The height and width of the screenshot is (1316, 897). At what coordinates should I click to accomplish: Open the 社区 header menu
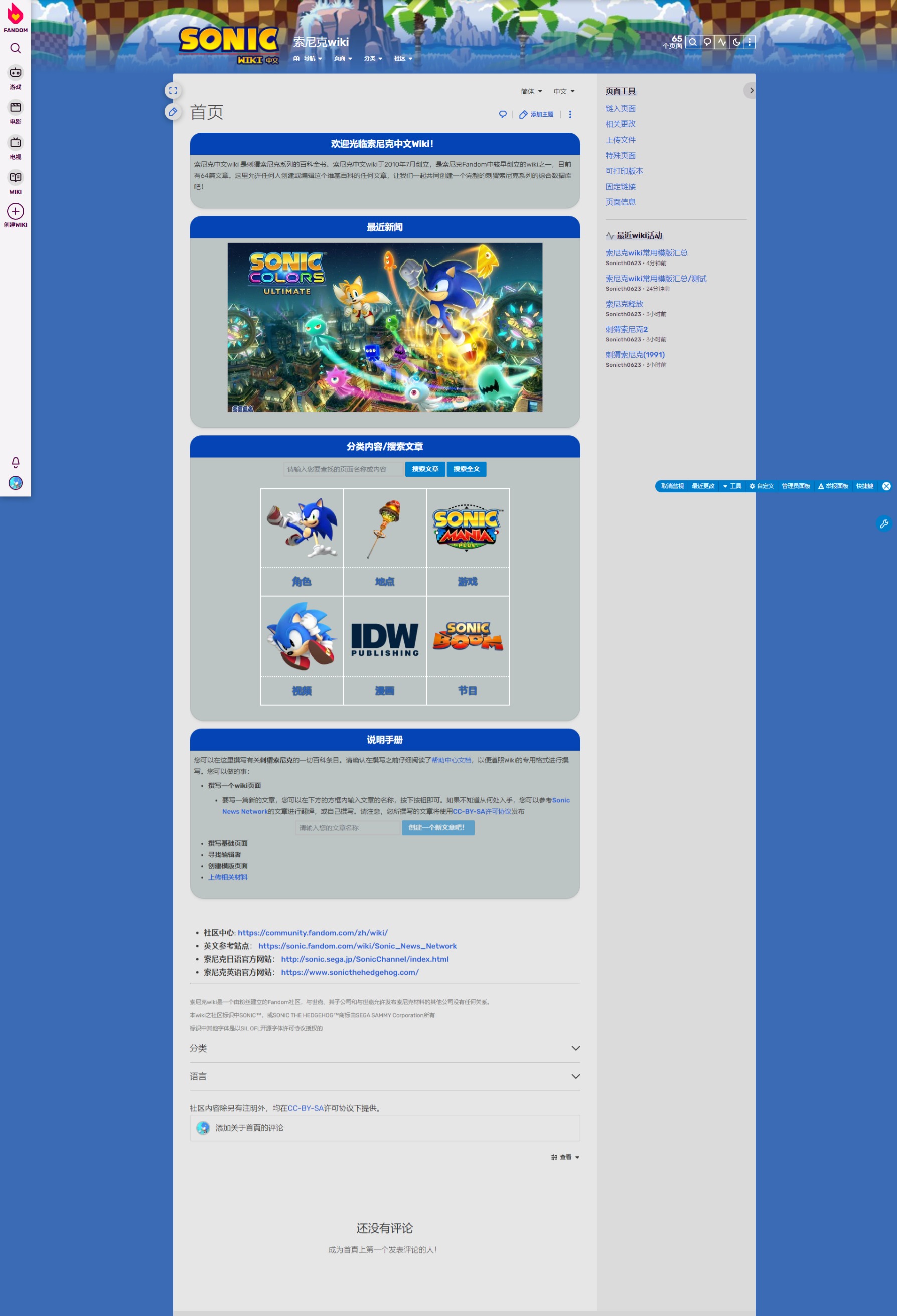point(403,58)
